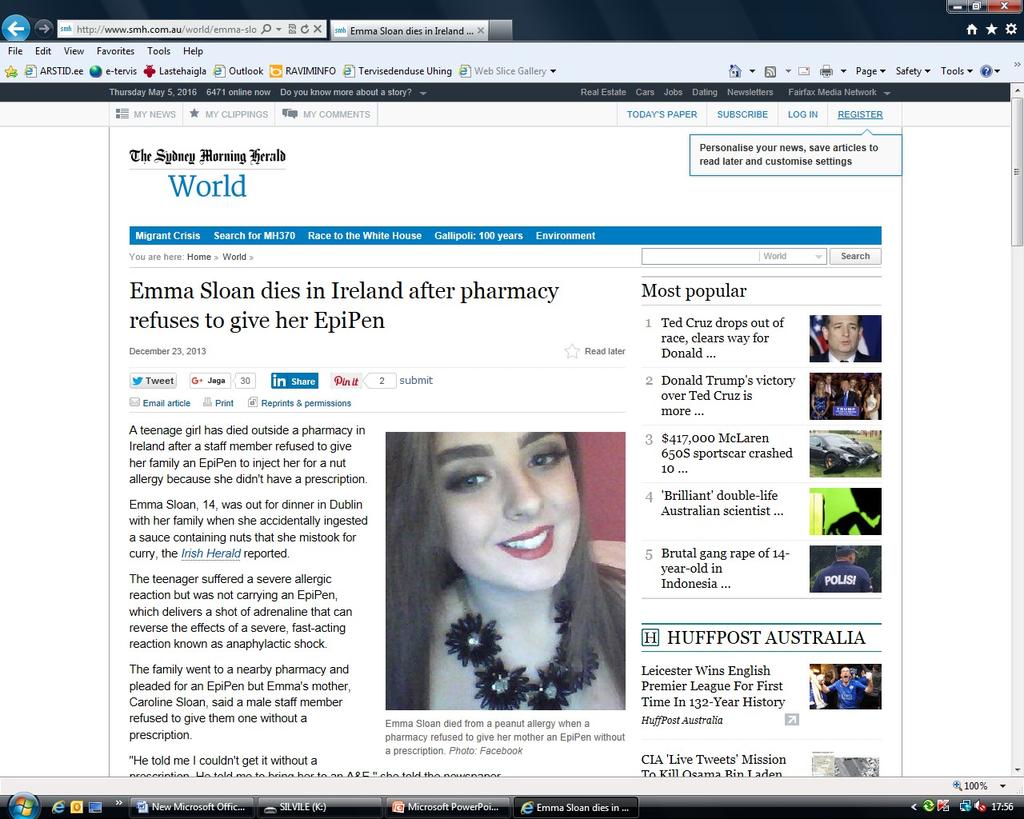The image size is (1024, 819).
Task: Expand the Print dropdown arrow in command bar
Action: tap(843, 71)
